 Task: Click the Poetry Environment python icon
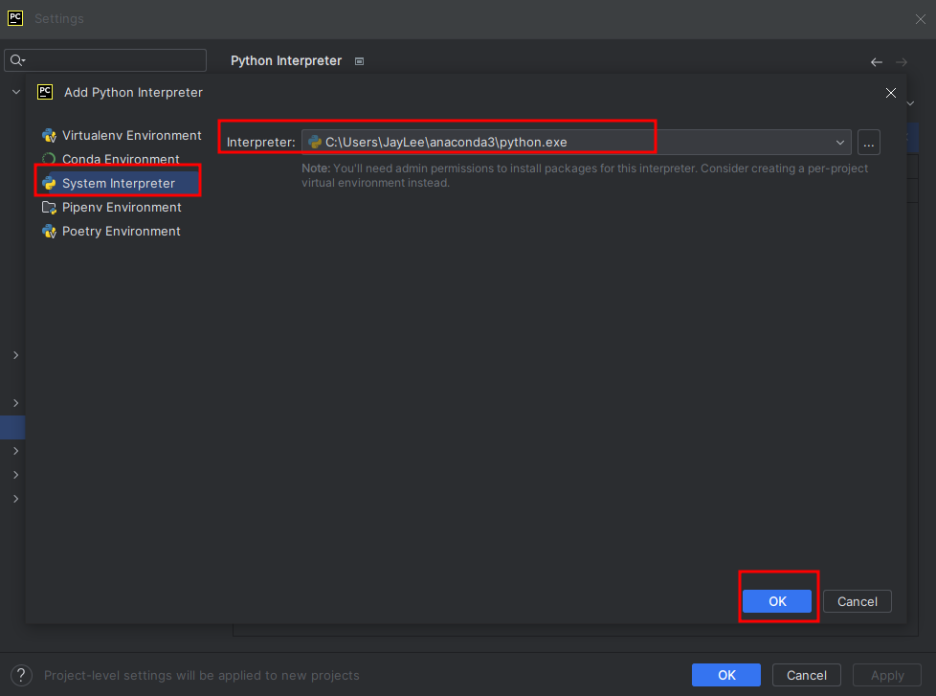coord(49,231)
